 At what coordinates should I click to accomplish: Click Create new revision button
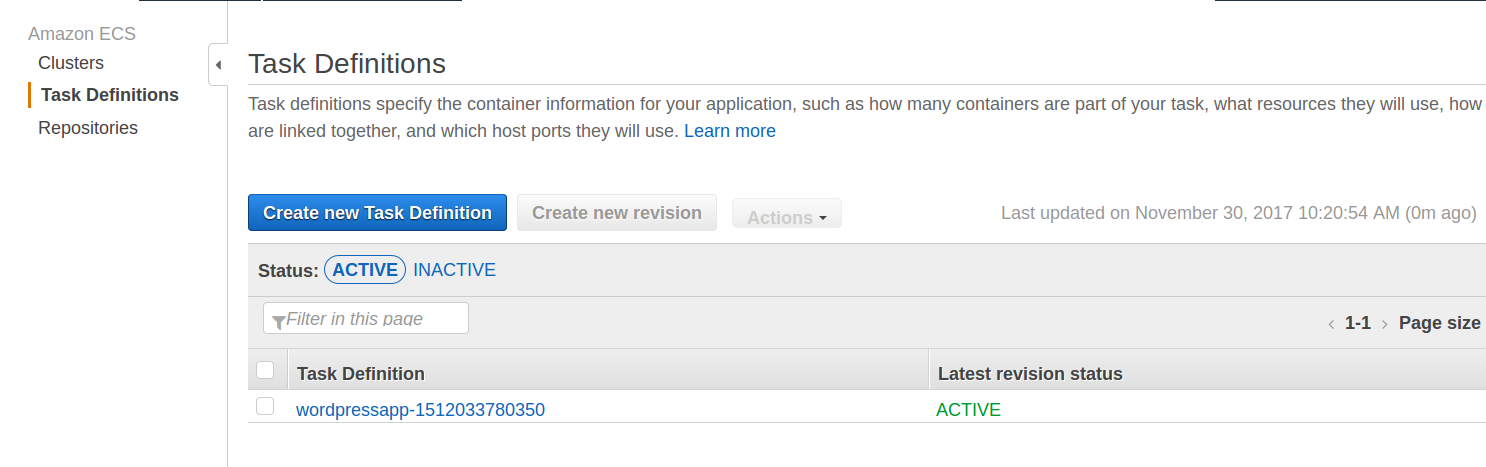(x=617, y=213)
